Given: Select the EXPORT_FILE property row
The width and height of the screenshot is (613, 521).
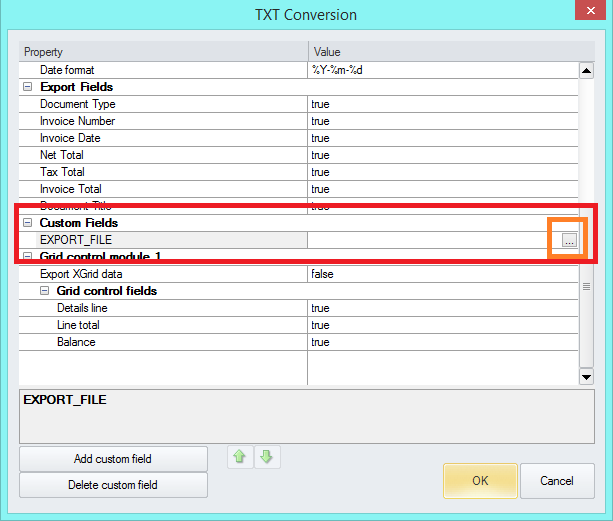Looking at the screenshot, I should (160, 240).
